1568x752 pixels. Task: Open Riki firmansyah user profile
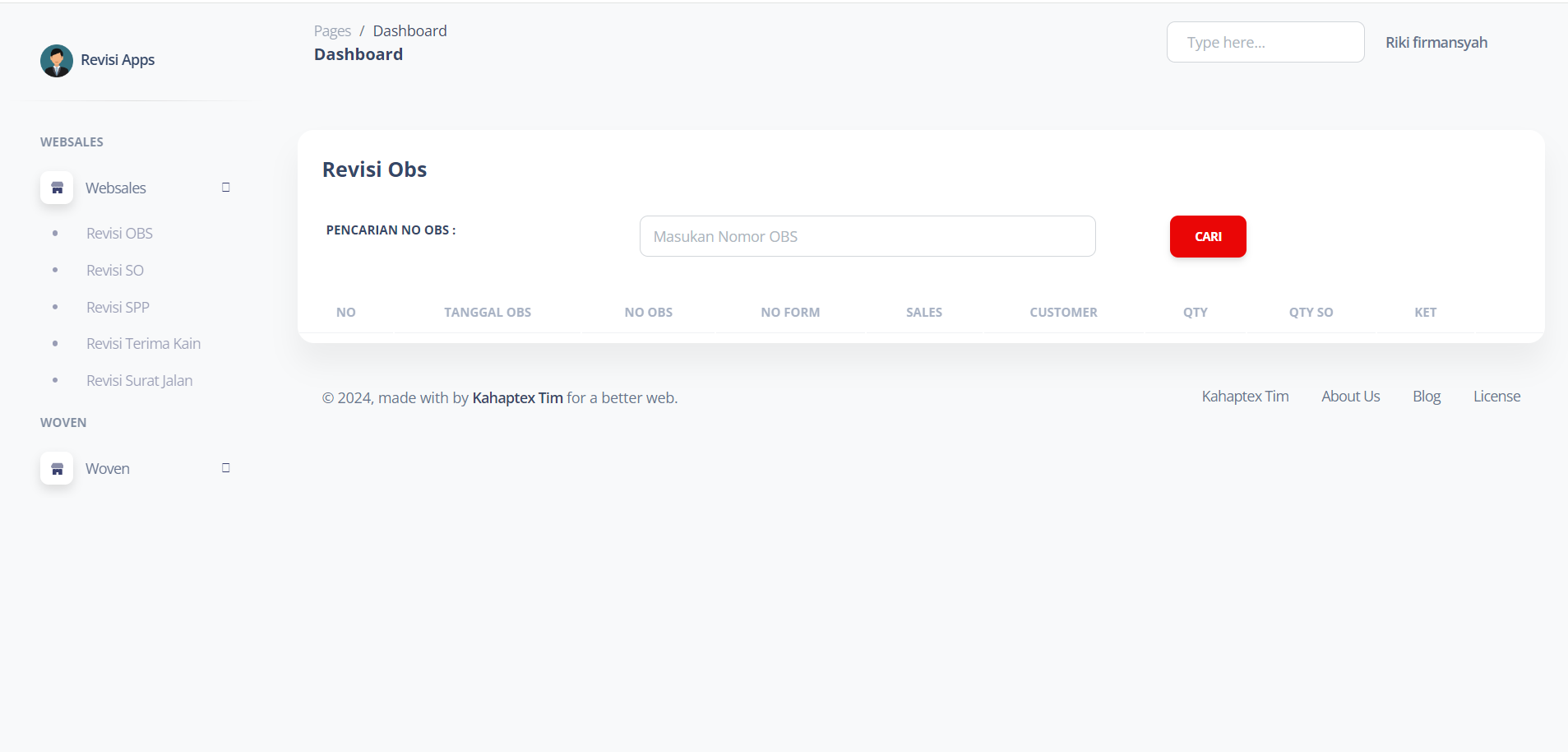tap(1436, 43)
